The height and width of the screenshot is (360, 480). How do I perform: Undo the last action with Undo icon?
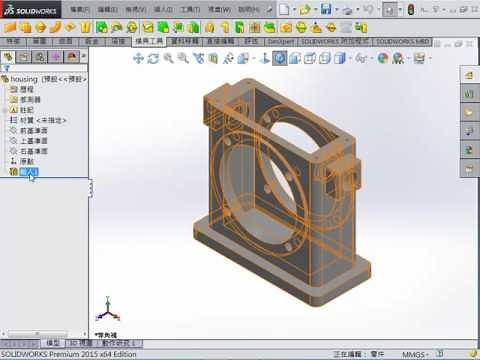368,9
